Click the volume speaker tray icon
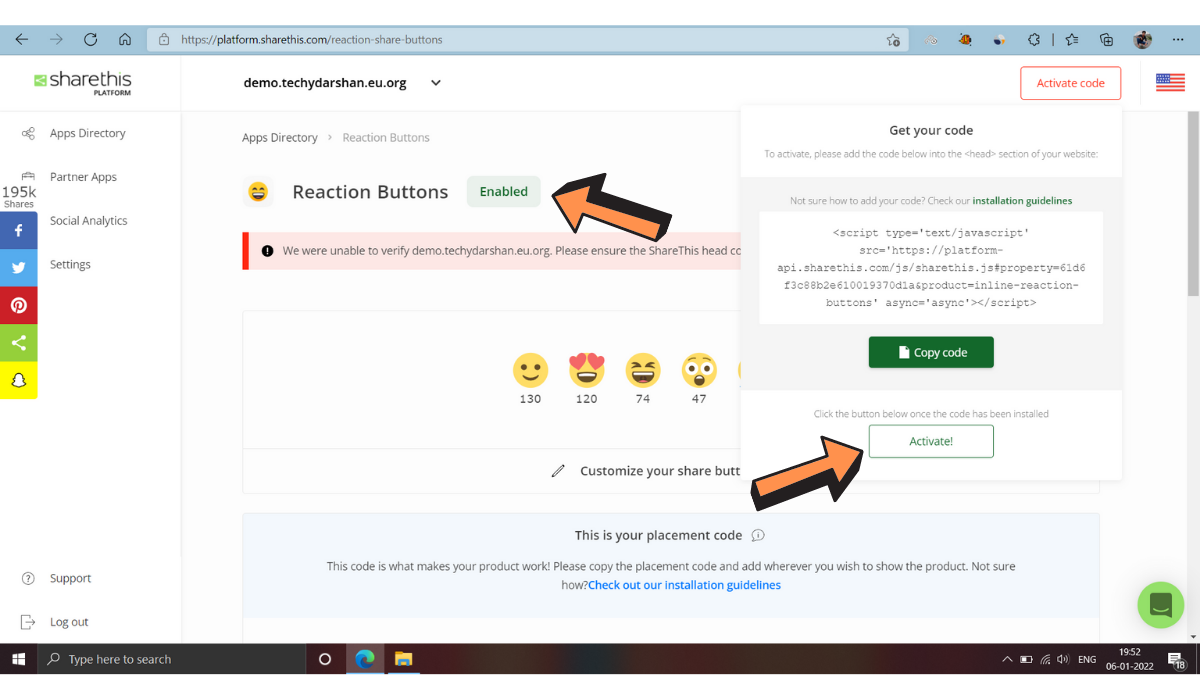The height and width of the screenshot is (700, 1200). tap(1062, 659)
